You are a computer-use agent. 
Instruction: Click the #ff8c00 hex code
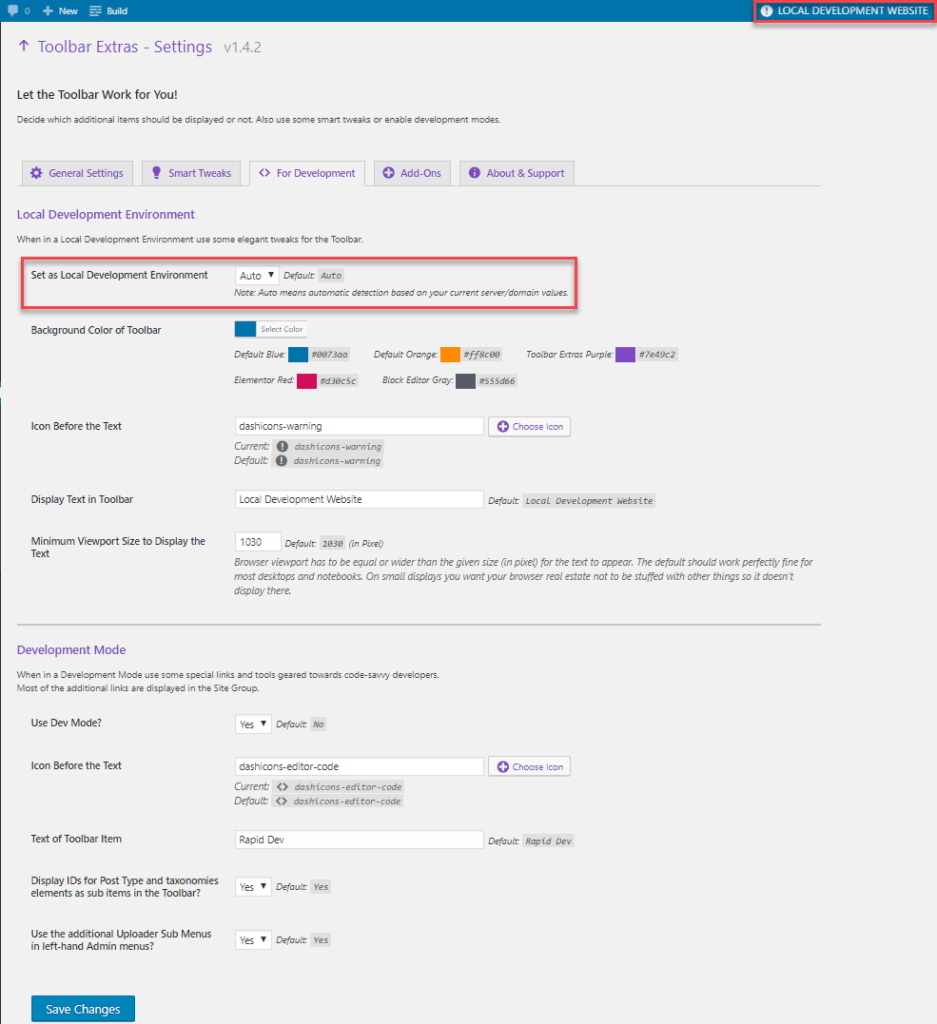tap(482, 355)
